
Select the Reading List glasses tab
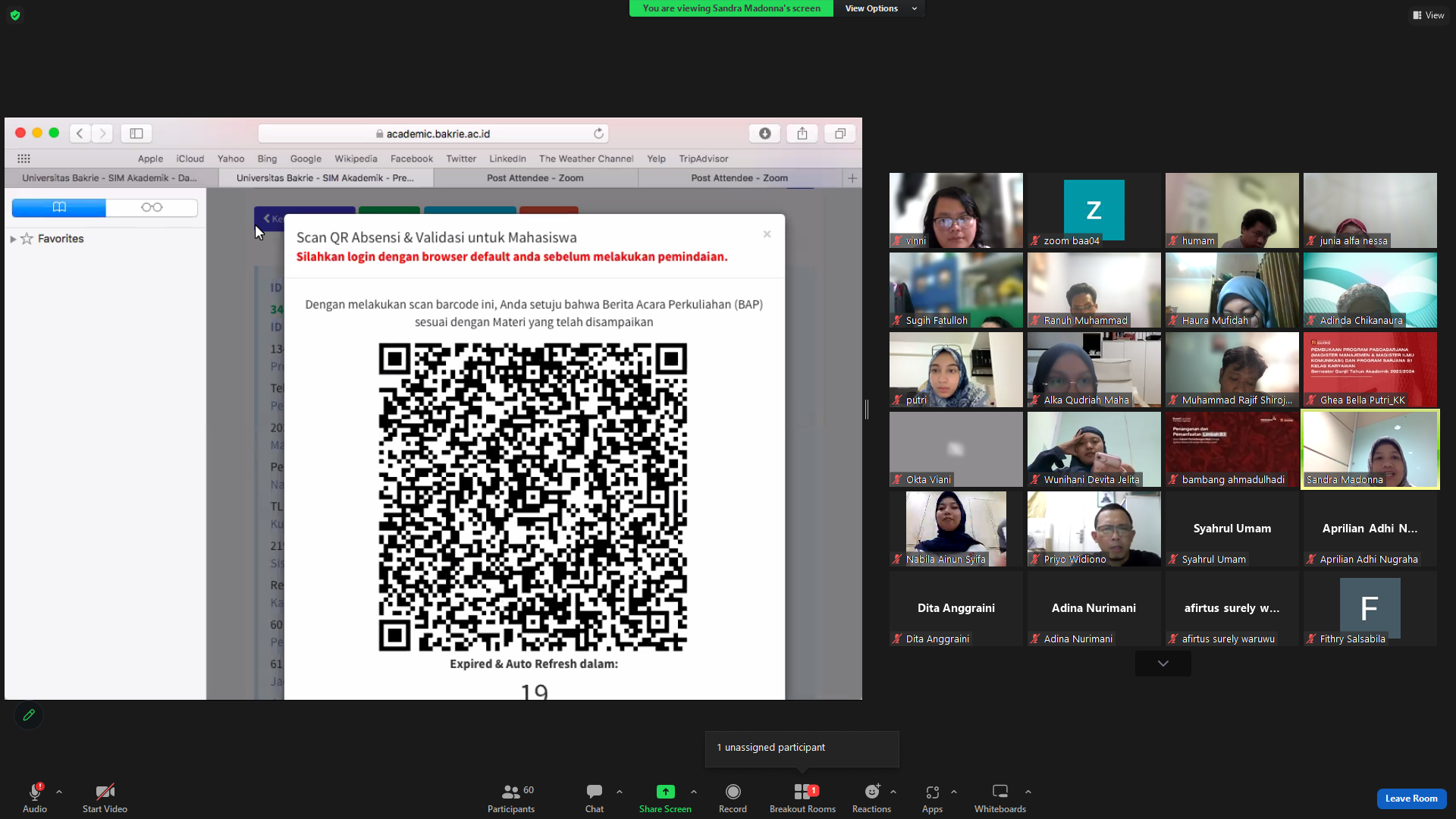pos(152,207)
